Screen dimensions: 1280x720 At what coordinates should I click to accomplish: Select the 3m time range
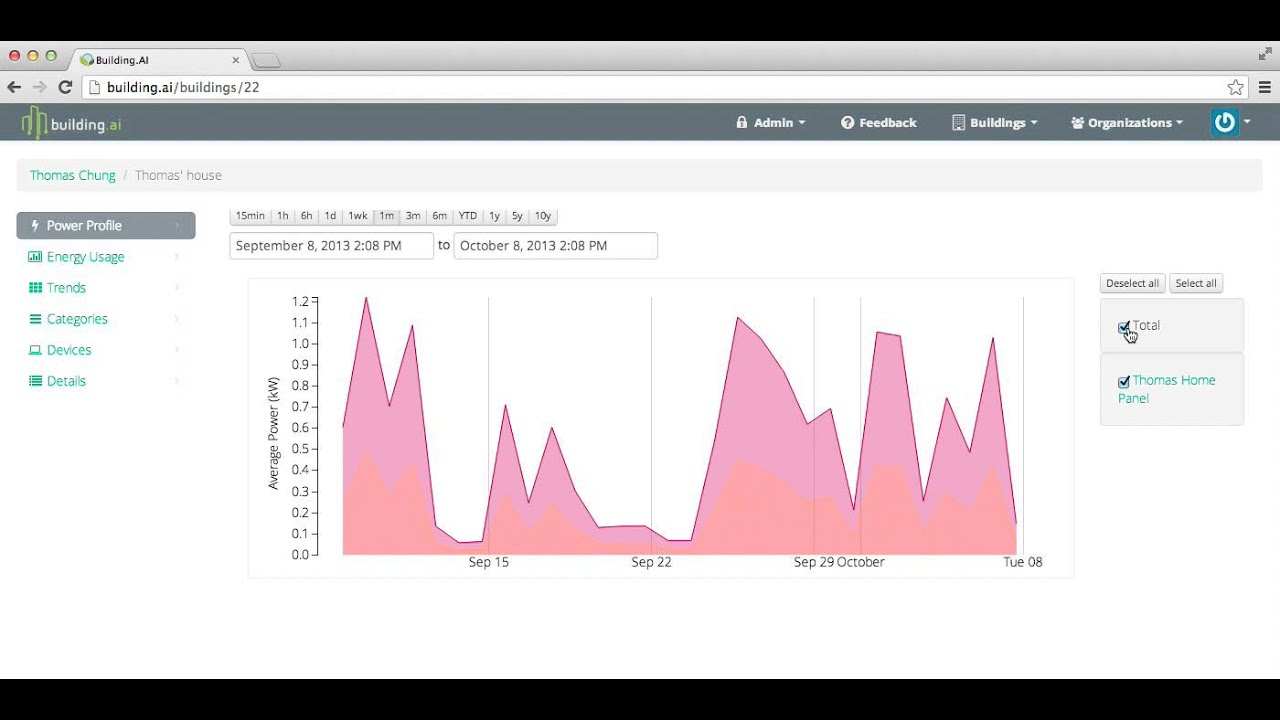[x=413, y=216]
